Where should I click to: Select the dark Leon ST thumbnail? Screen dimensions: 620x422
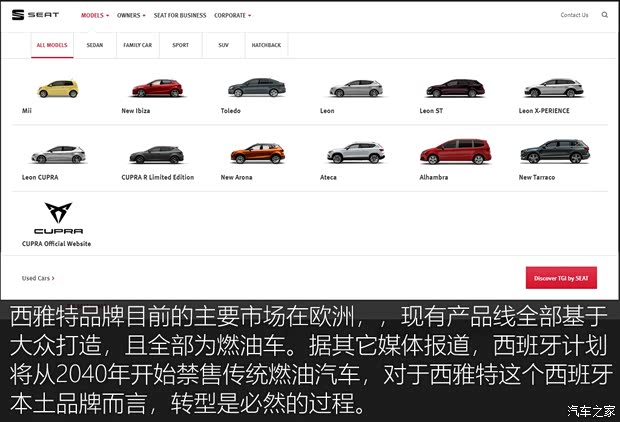point(455,88)
